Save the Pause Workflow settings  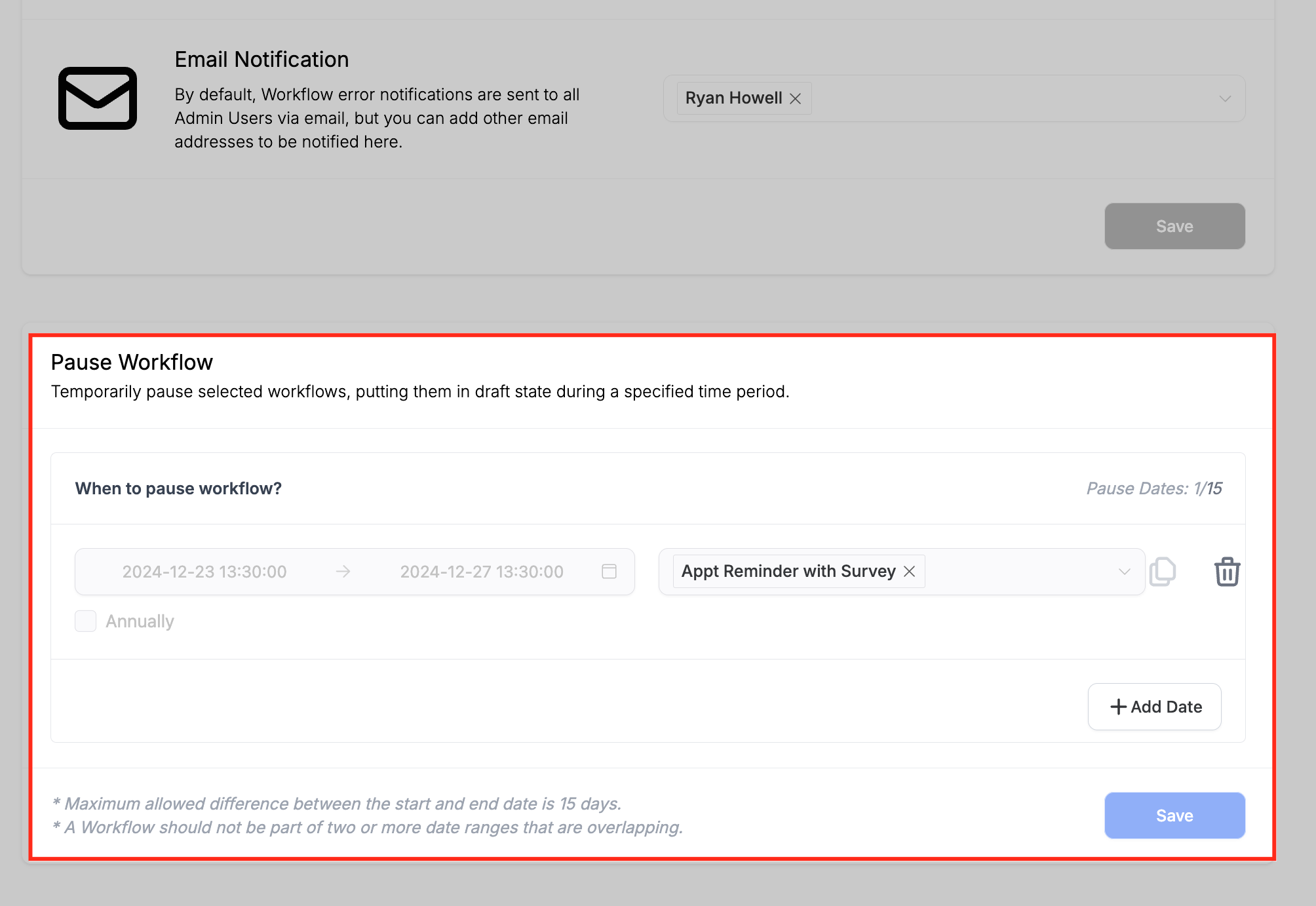(1174, 816)
